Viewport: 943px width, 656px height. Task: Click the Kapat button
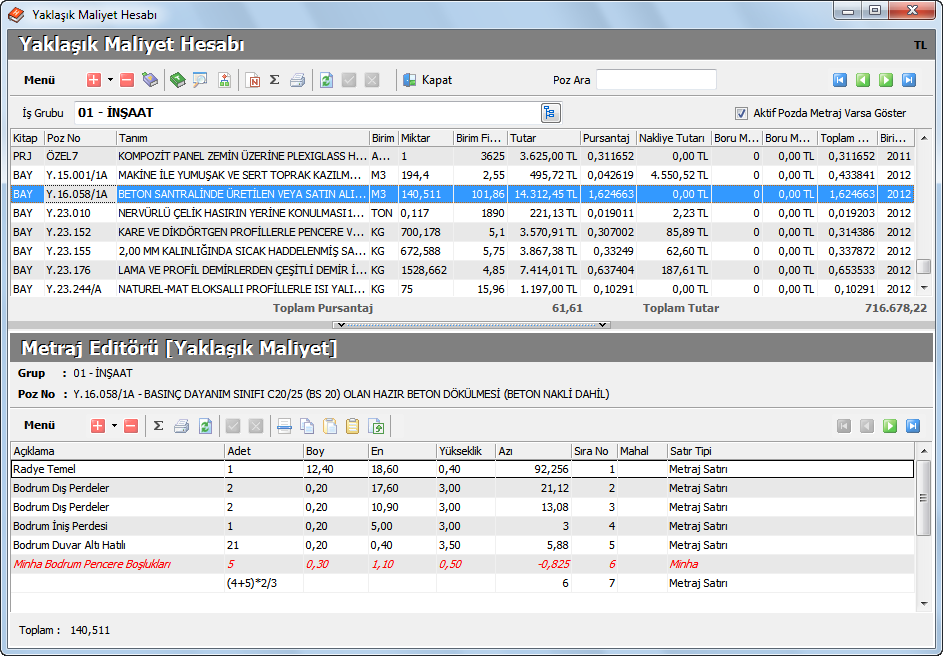[x=427, y=80]
